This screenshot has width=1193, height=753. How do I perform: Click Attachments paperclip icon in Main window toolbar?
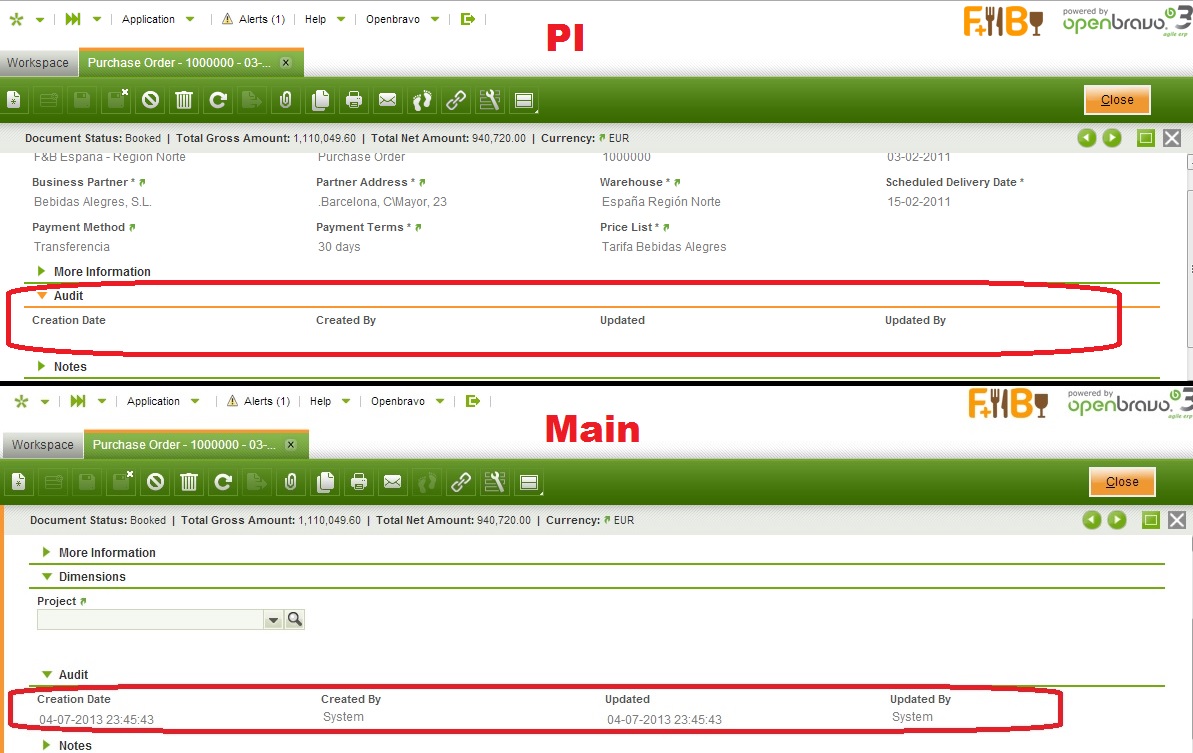point(291,481)
